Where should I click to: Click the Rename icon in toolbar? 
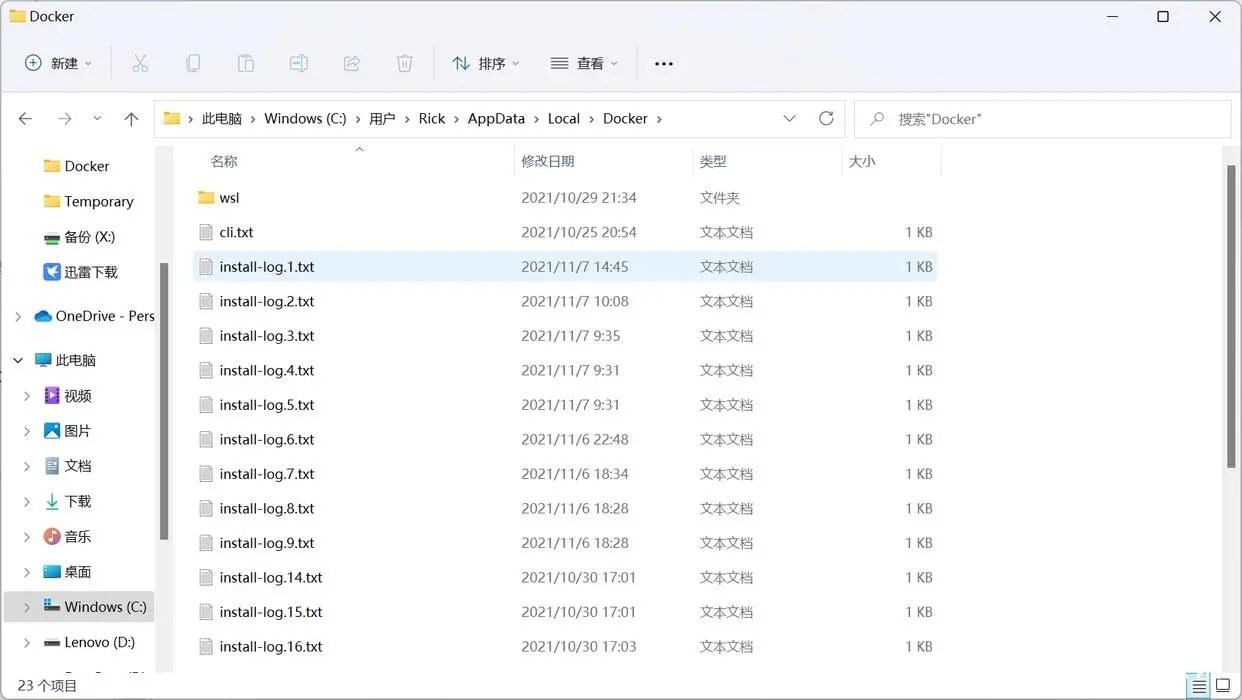point(298,63)
